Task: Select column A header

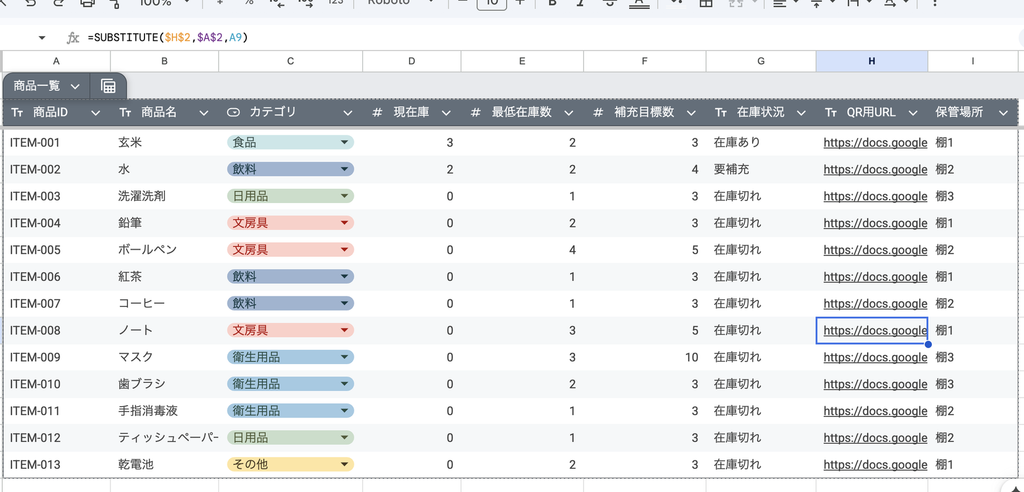Action: click(x=56, y=61)
